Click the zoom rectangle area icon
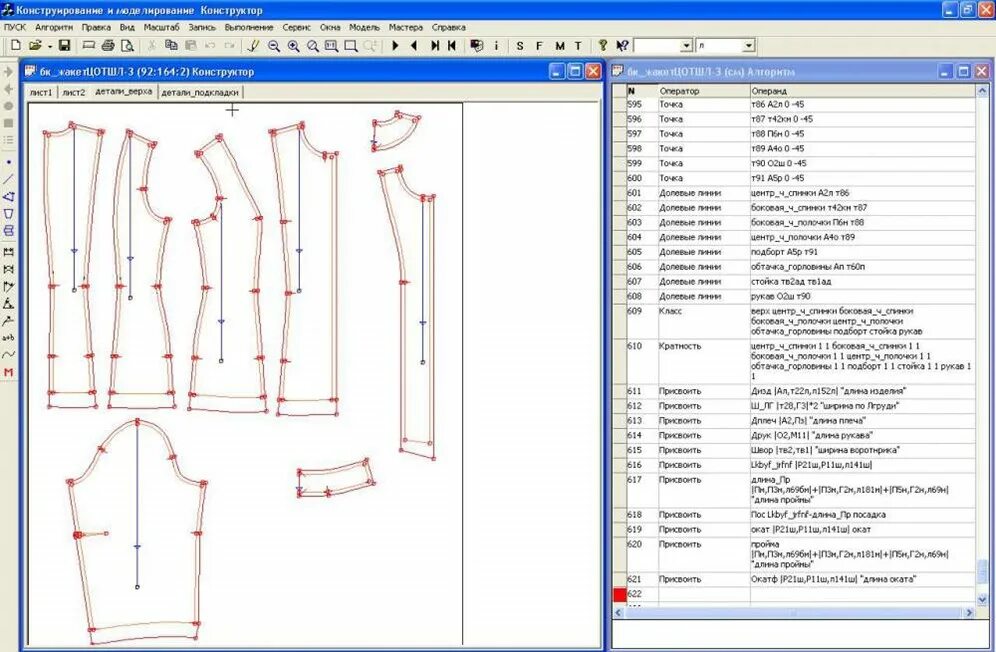Image resolution: width=996 pixels, height=652 pixels. (x=351, y=46)
